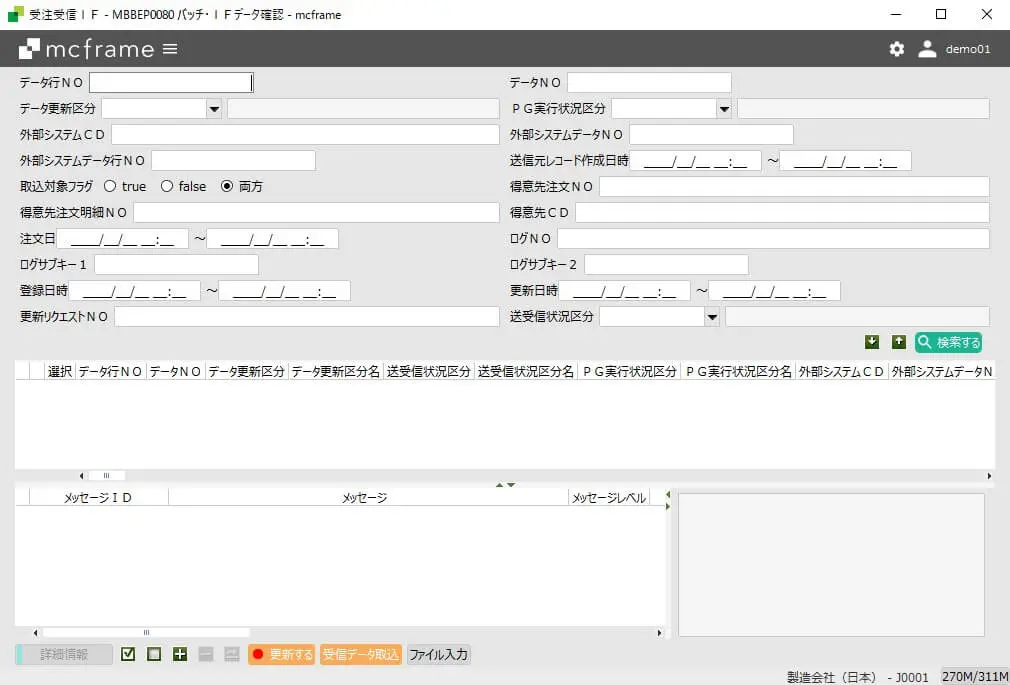The image size is (1010, 685).
Task: Click 送信元レコード作成日時 end date field
Action: (846, 160)
